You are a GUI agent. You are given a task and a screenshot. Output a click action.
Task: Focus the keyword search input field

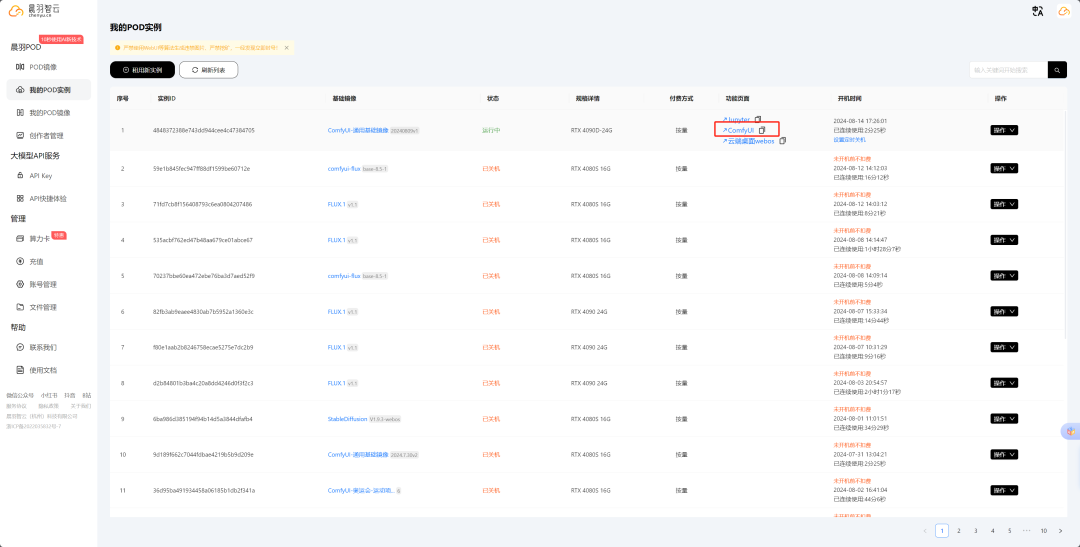coord(1008,70)
